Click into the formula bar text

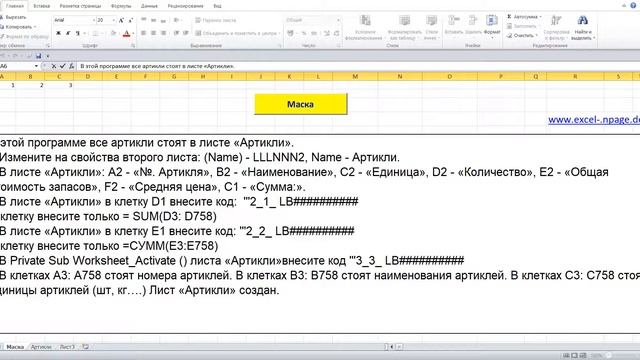[157, 66]
